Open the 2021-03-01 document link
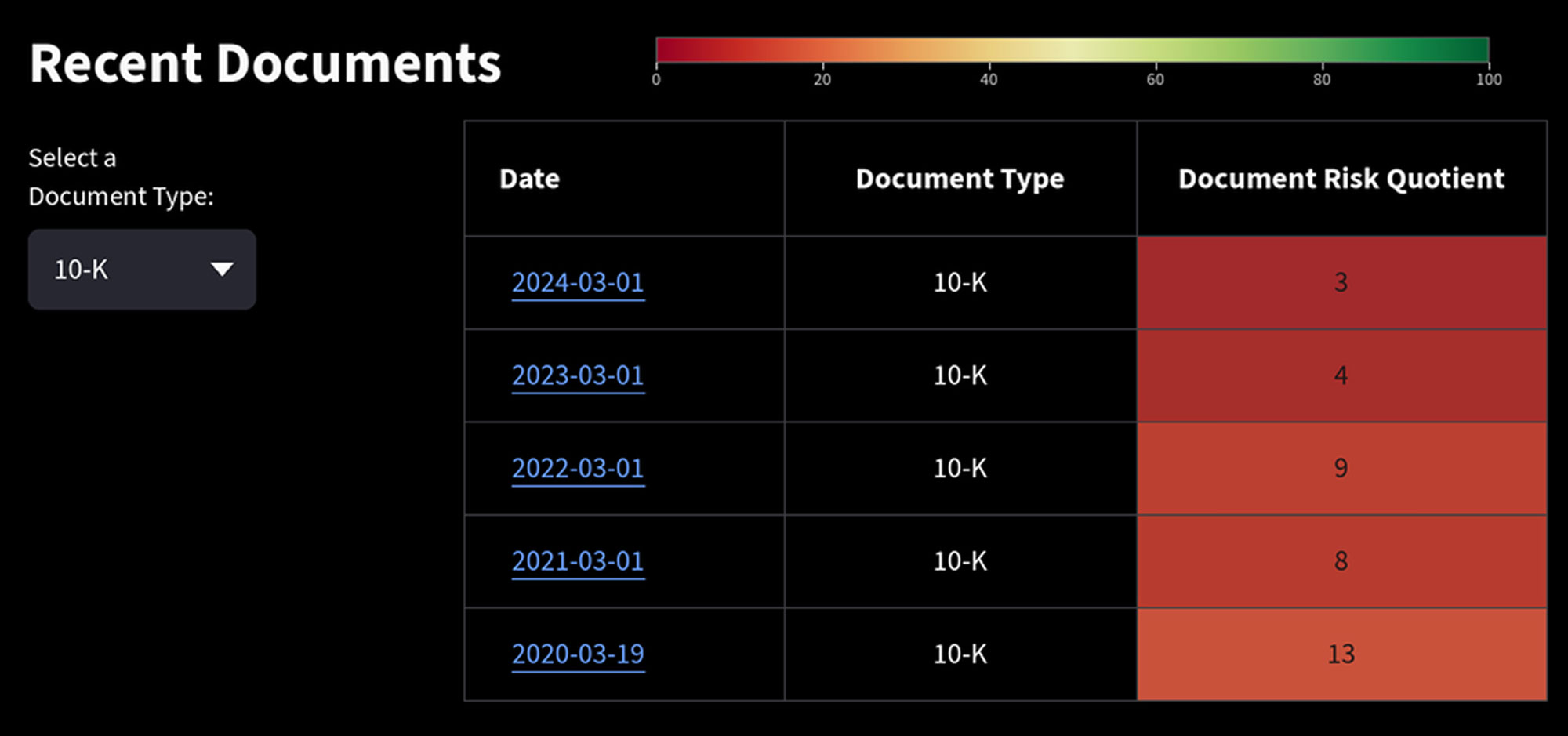The height and width of the screenshot is (736, 1568). coord(578,561)
